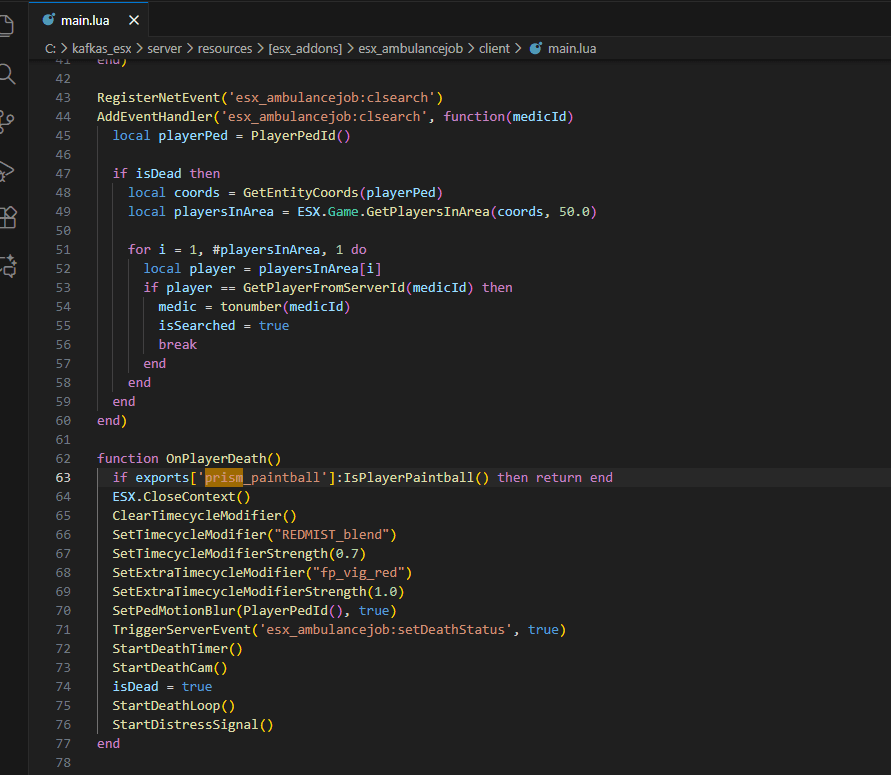891x775 pixels.
Task: Close the main.lua editor tab
Action: (x=135, y=20)
